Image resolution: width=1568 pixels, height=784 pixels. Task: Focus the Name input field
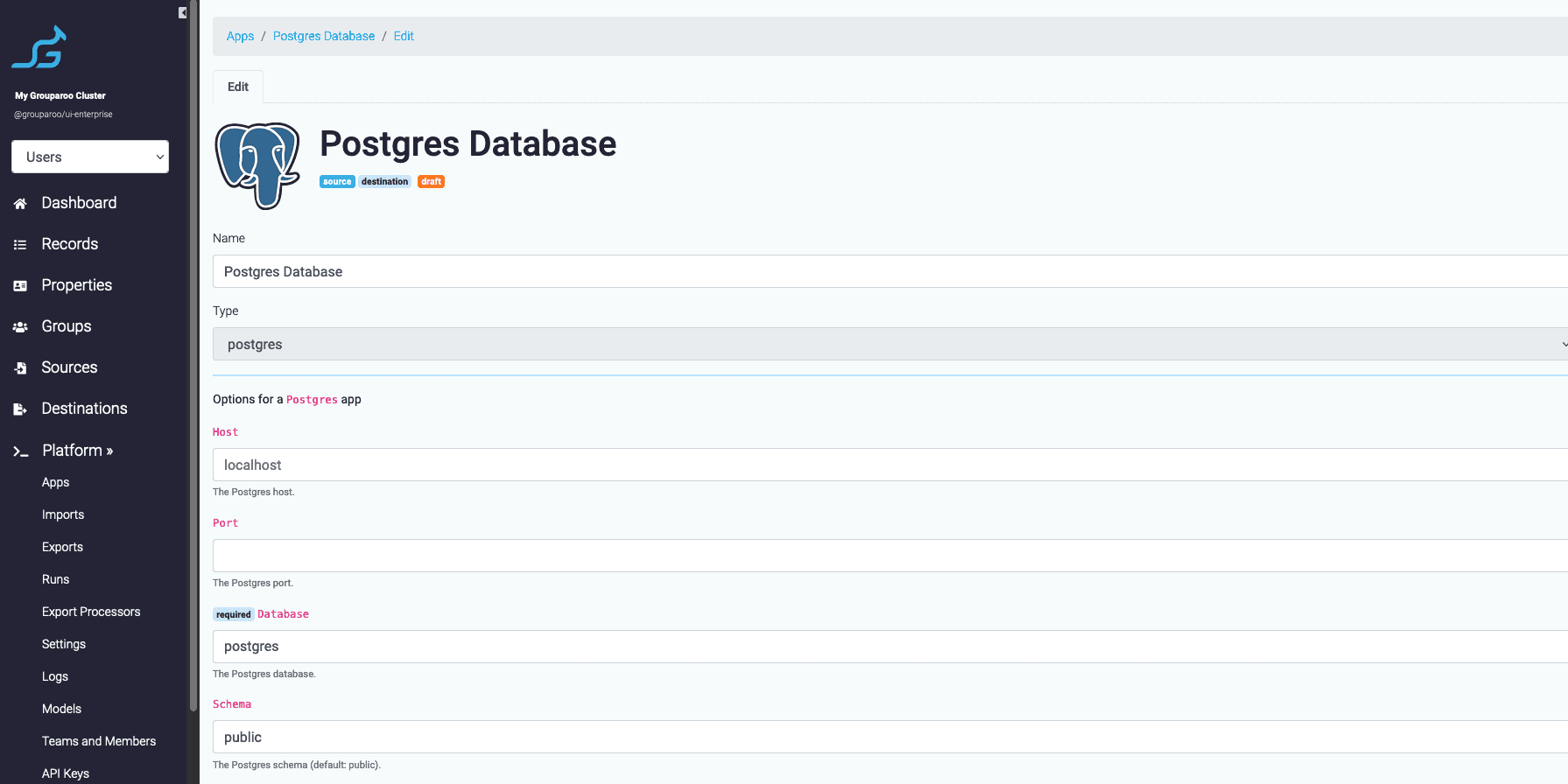point(890,271)
